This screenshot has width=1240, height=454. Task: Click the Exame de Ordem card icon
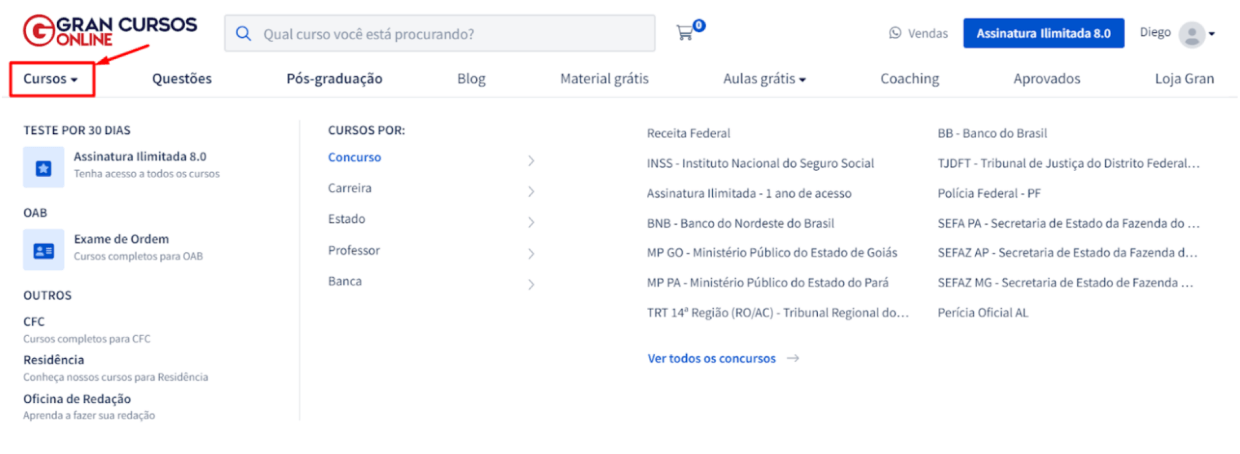pos(43,250)
